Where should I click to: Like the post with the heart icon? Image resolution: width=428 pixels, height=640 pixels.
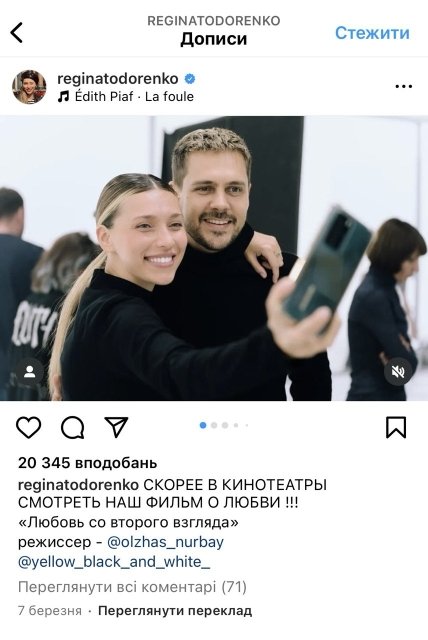tap(29, 427)
